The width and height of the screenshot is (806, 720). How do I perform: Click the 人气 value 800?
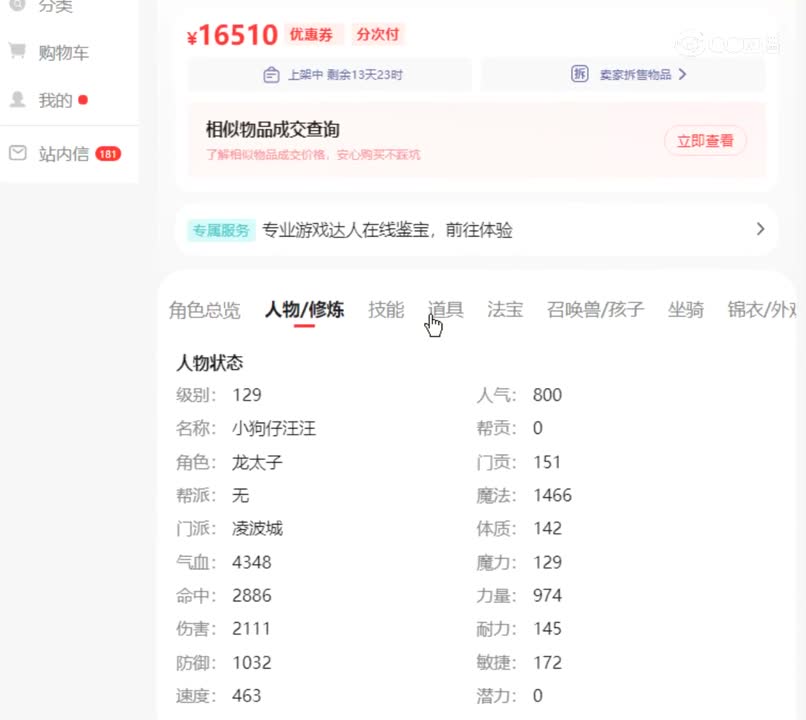tap(547, 395)
